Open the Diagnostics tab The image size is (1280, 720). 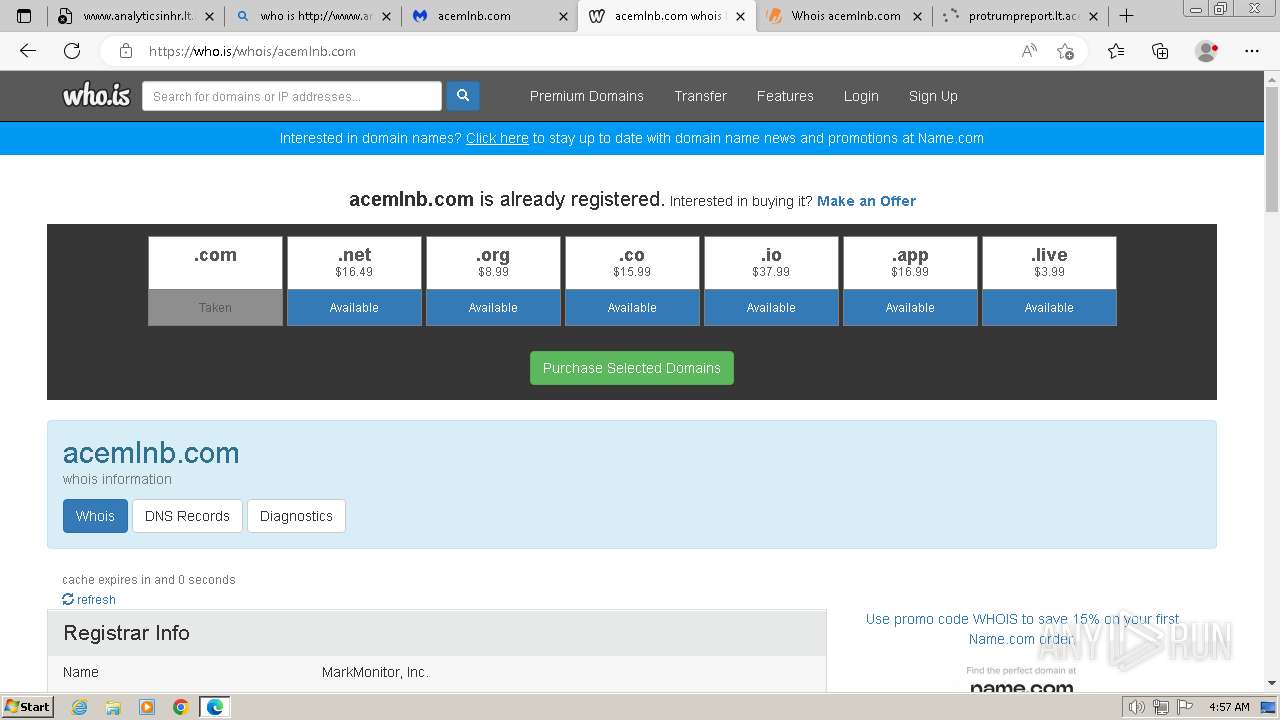point(296,516)
